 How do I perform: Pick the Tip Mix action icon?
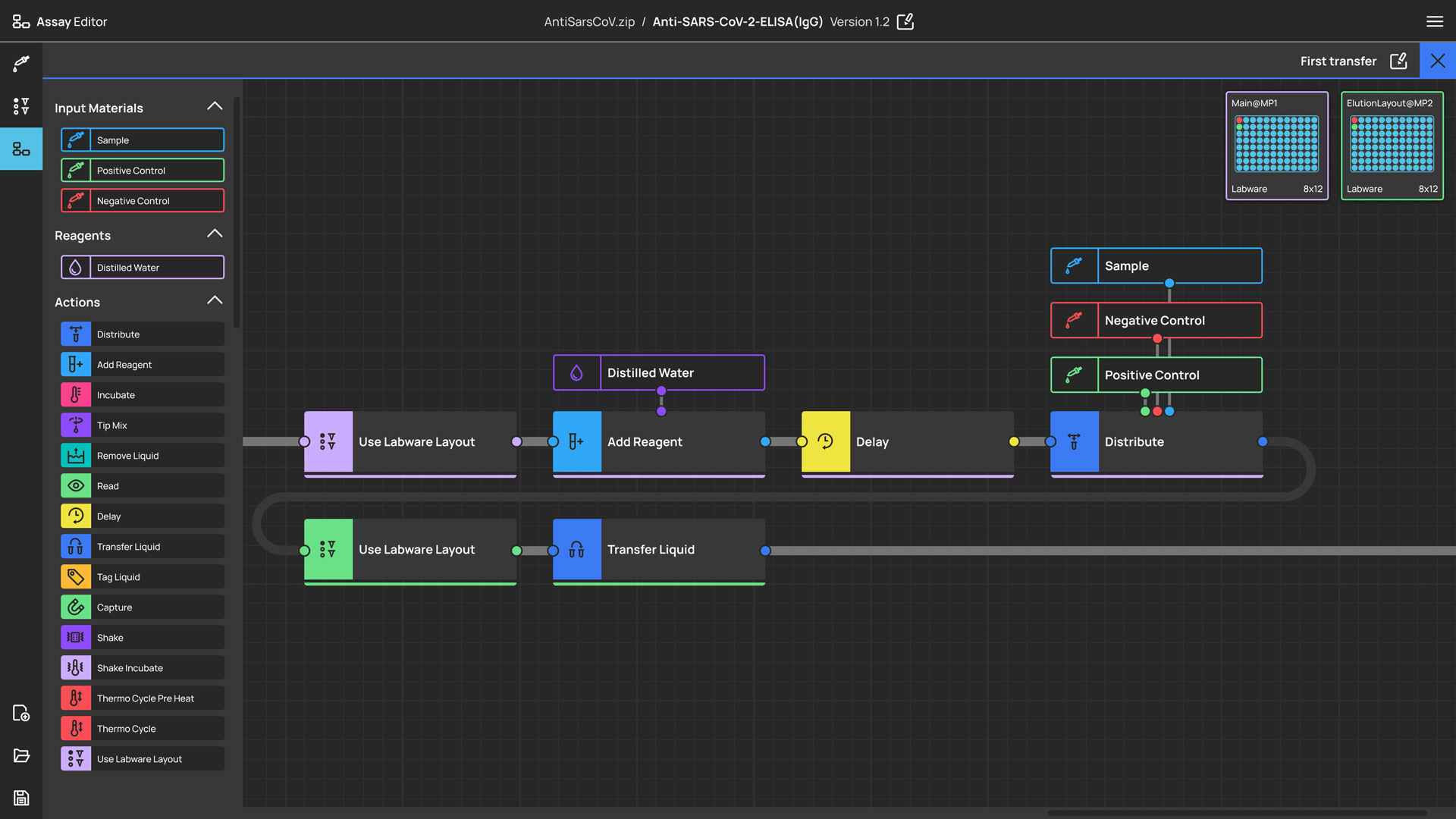coord(76,425)
